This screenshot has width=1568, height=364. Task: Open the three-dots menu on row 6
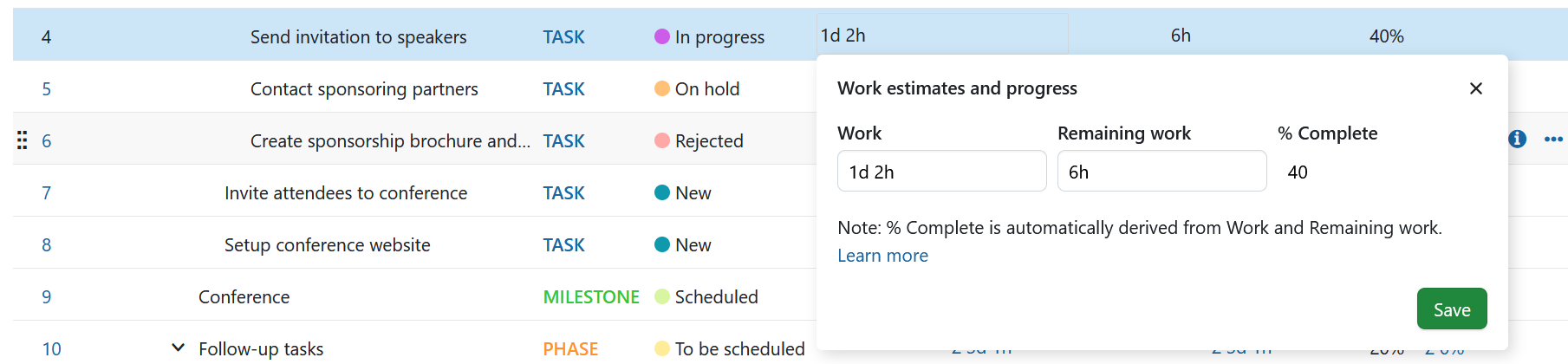(1553, 139)
